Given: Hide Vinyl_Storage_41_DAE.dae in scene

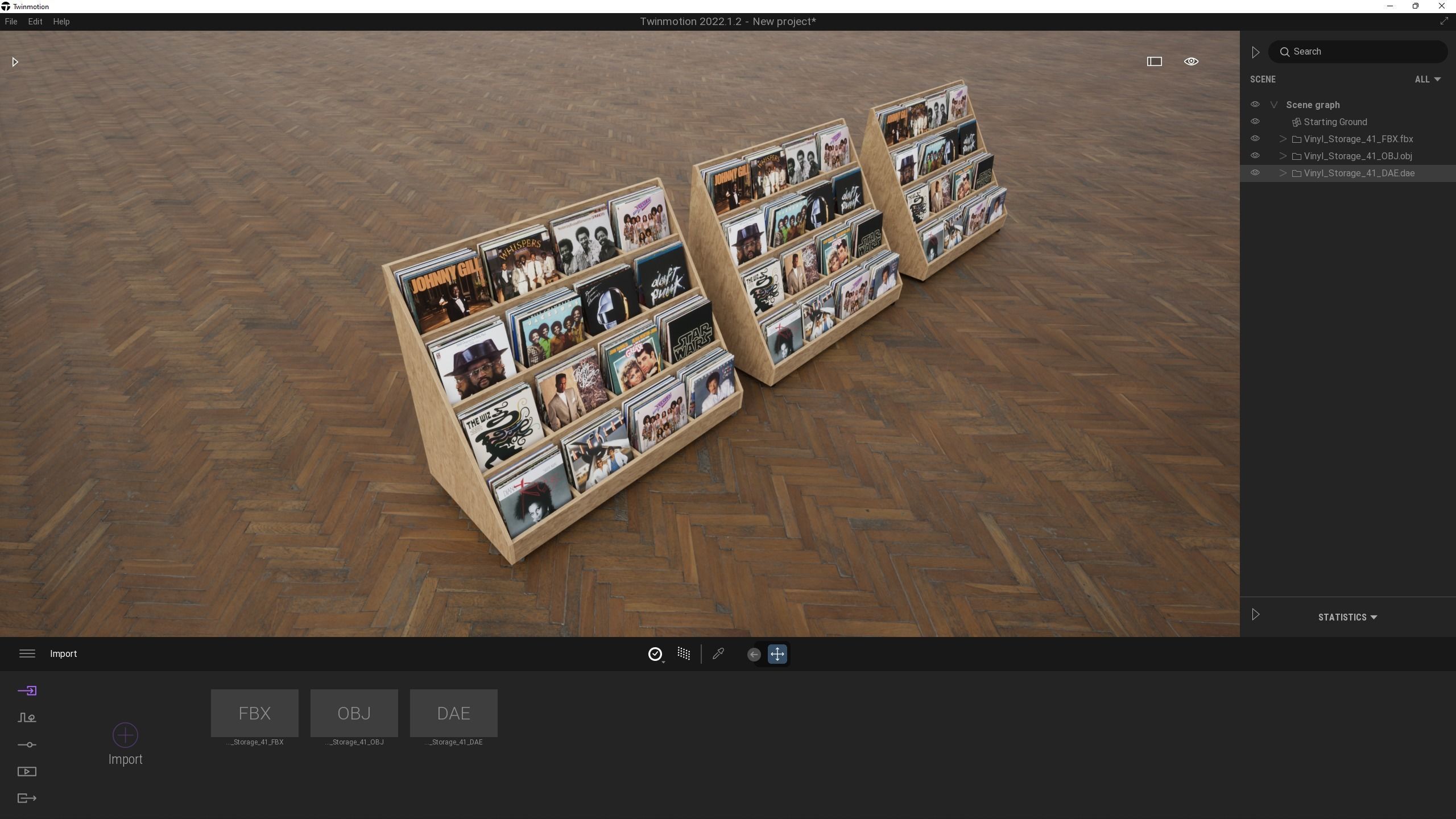Looking at the screenshot, I should pos(1255,173).
